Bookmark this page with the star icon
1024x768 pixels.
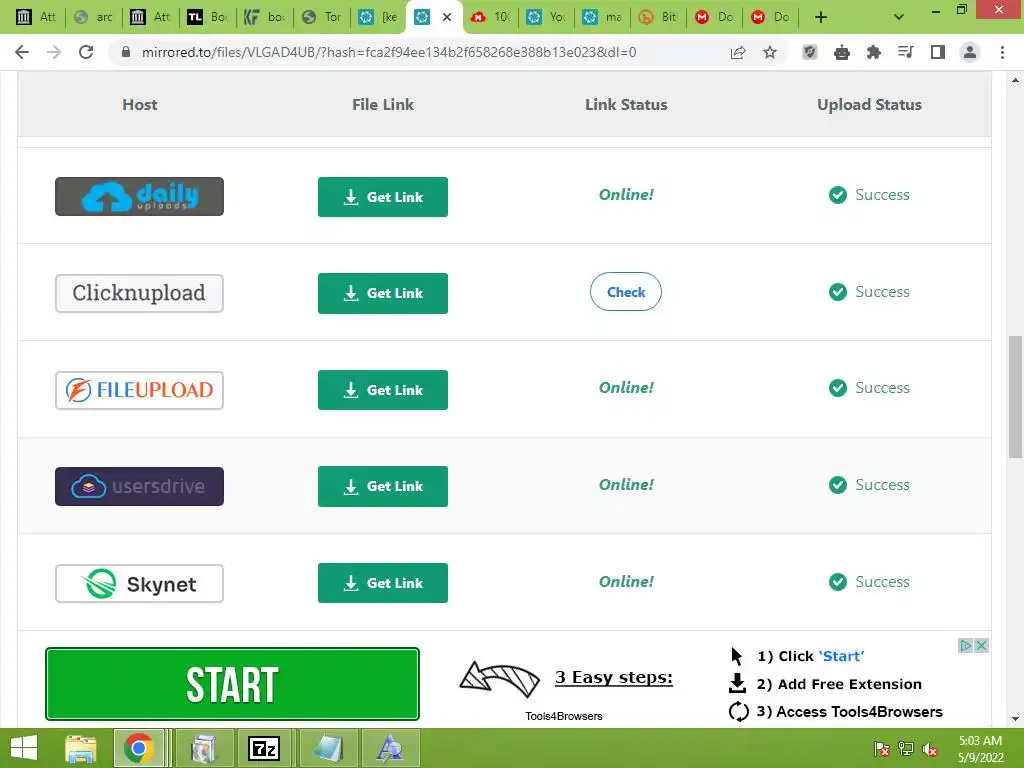(770, 52)
